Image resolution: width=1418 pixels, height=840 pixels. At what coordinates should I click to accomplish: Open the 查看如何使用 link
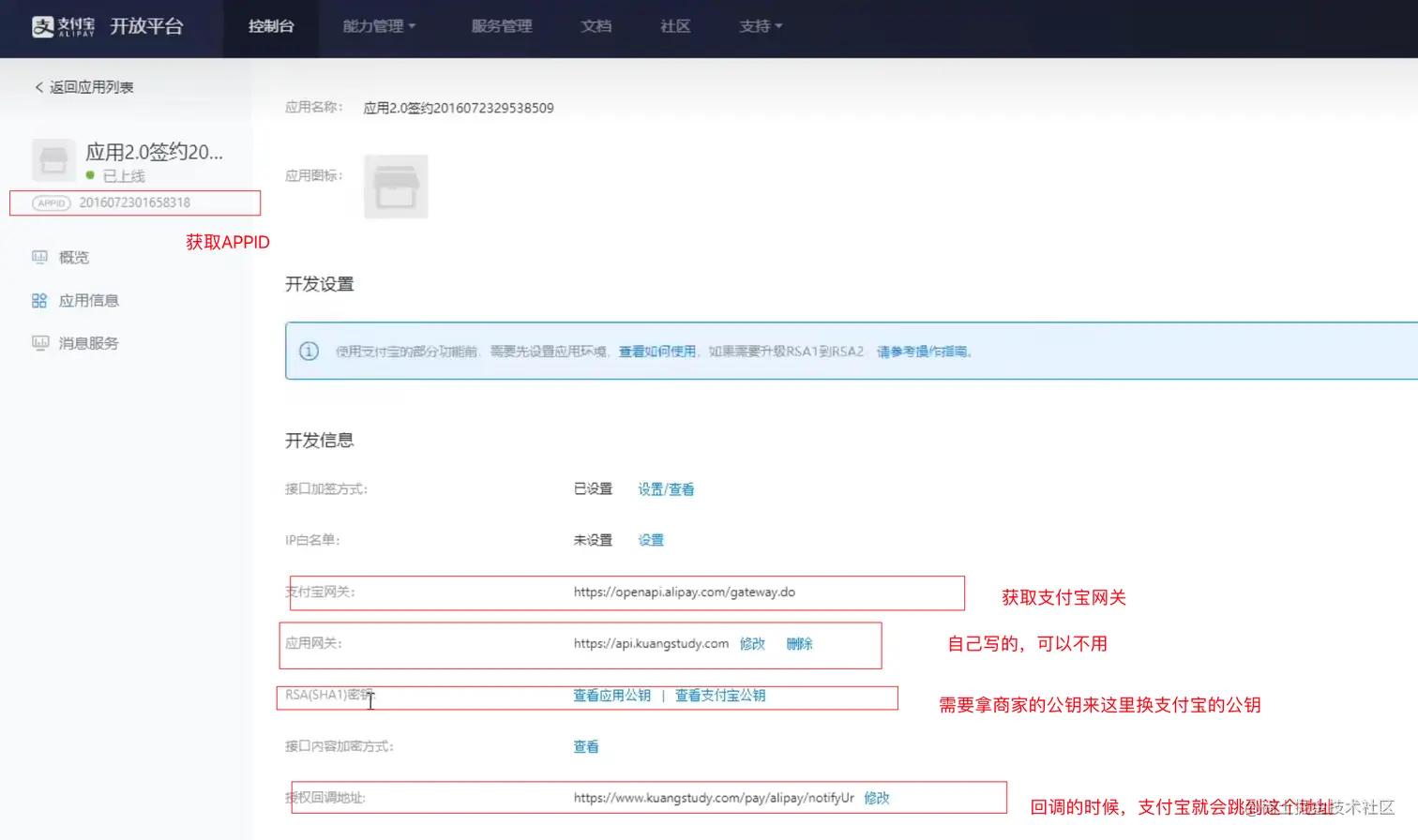(x=657, y=352)
